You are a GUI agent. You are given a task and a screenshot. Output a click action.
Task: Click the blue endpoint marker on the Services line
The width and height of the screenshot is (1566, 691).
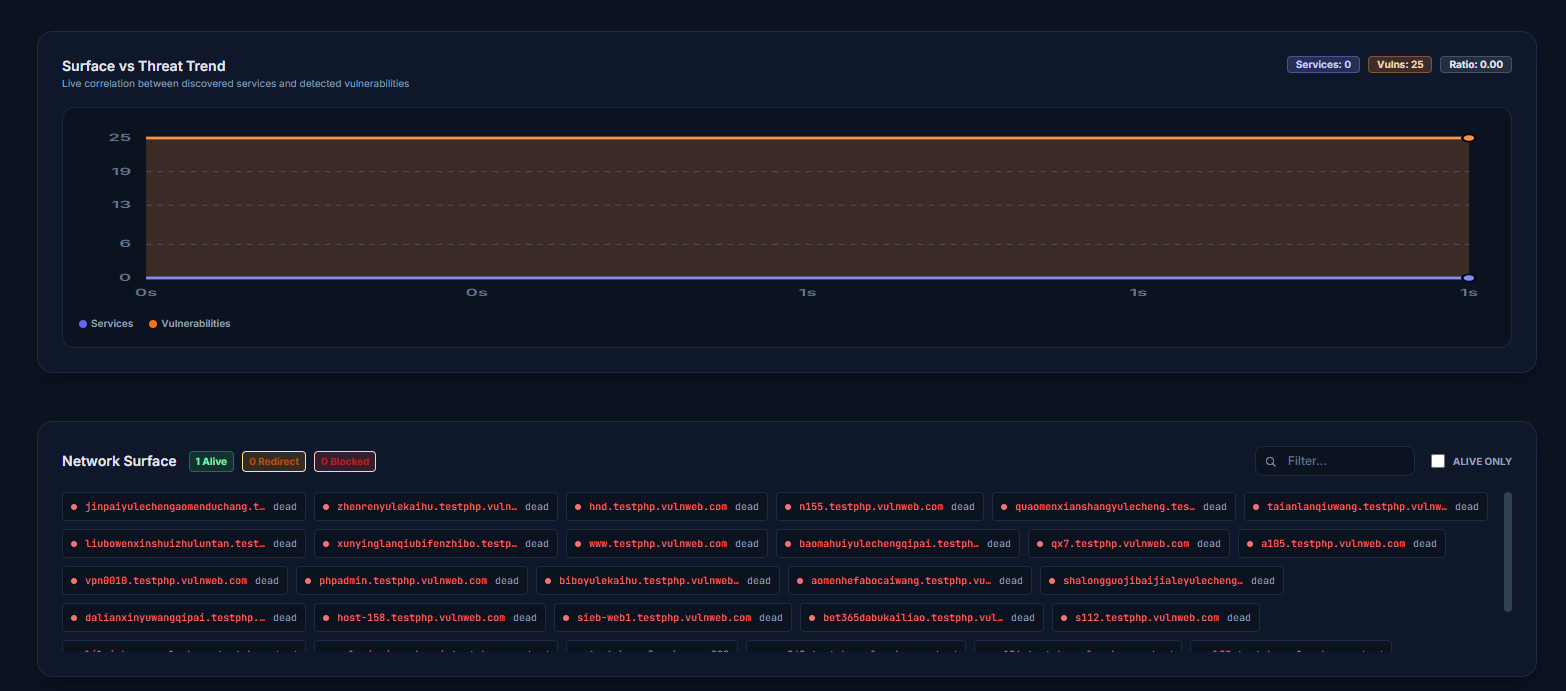(1468, 277)
